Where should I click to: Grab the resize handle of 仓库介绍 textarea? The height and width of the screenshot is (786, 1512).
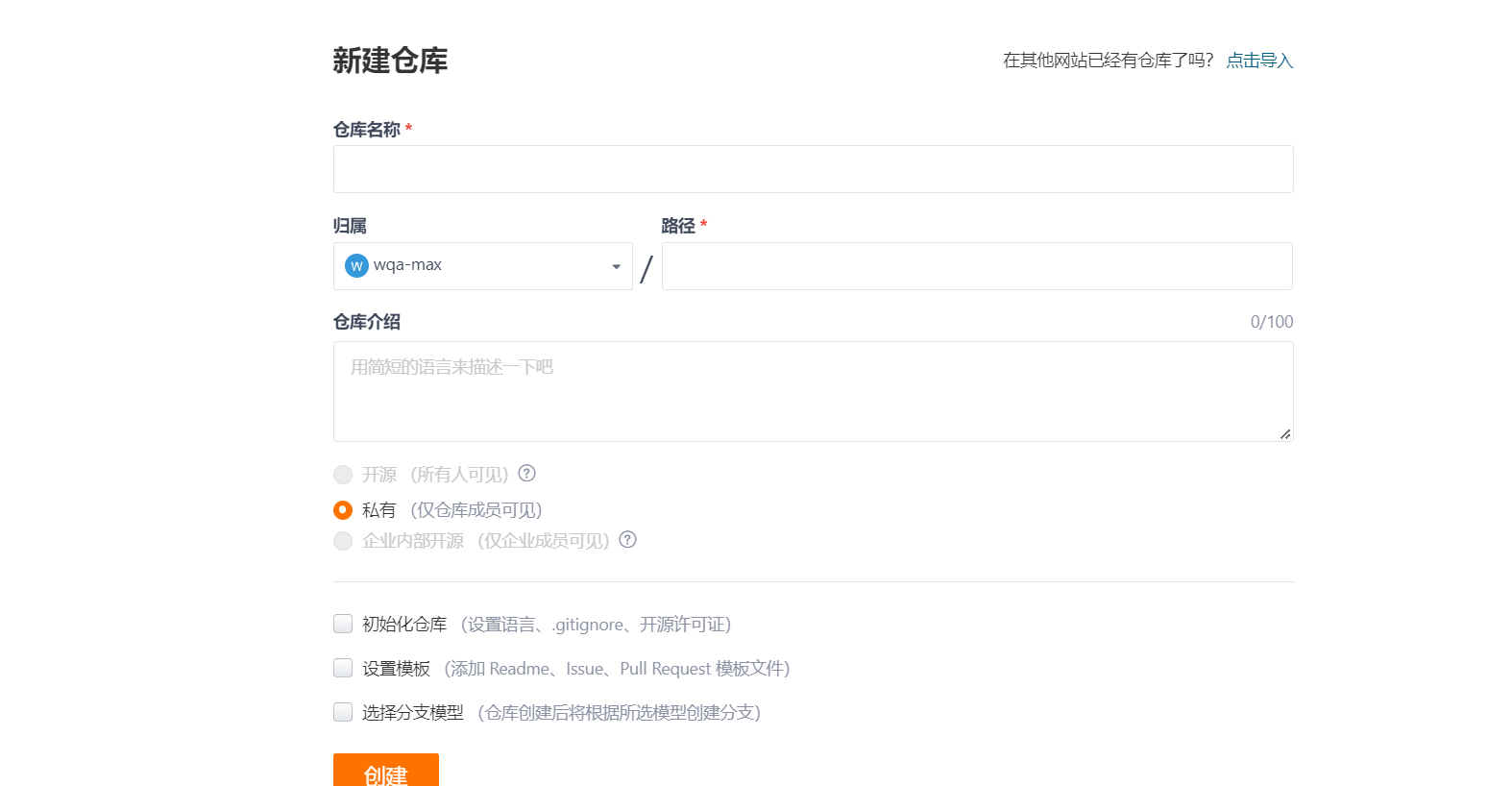point(1284,434)
